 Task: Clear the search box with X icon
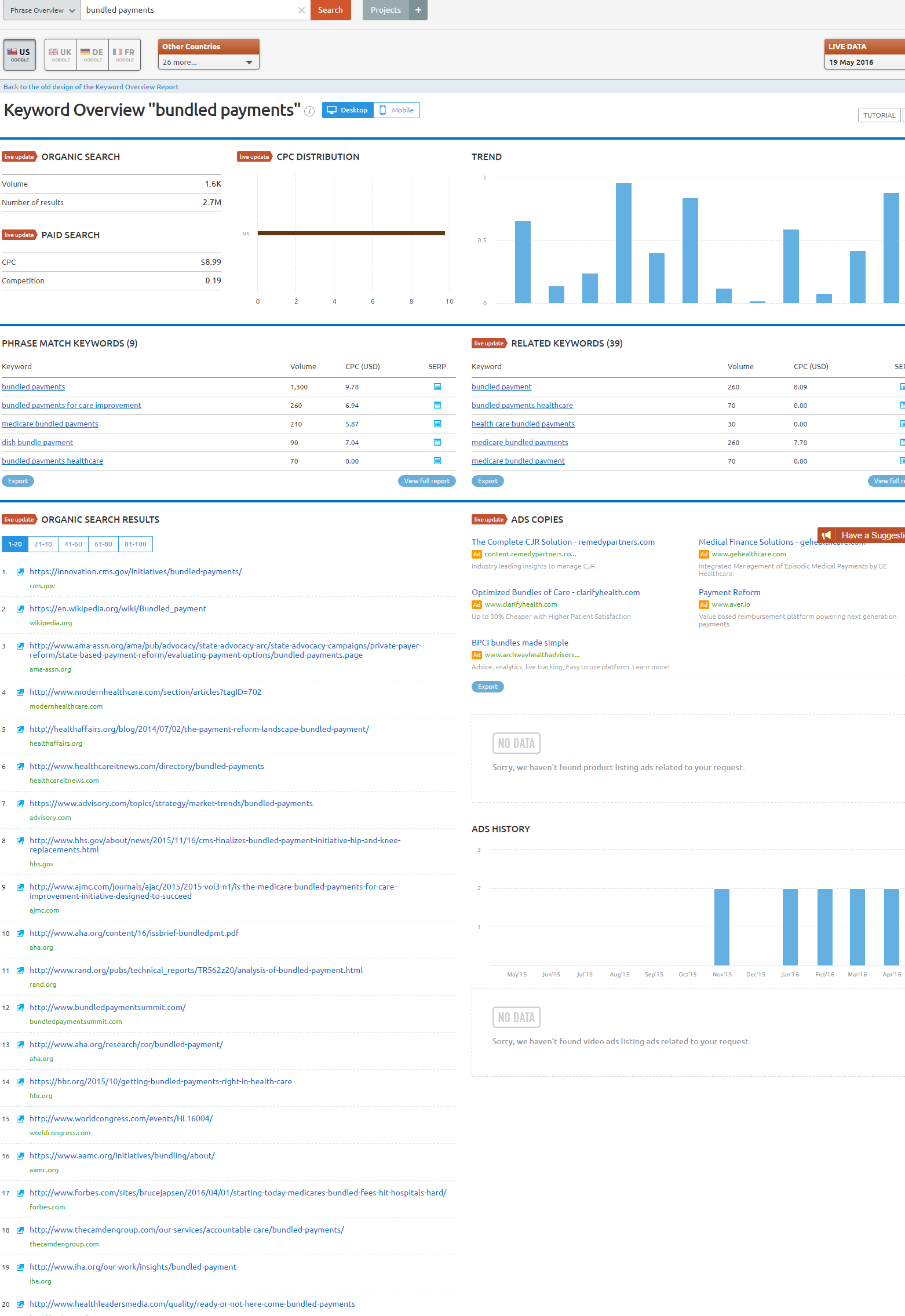(301, 10)
